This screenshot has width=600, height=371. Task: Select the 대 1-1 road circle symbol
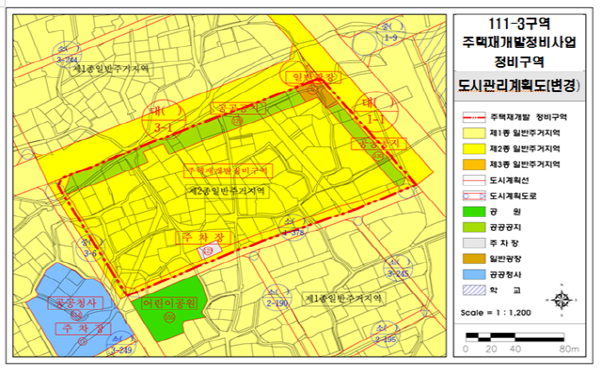coord(377,112)
